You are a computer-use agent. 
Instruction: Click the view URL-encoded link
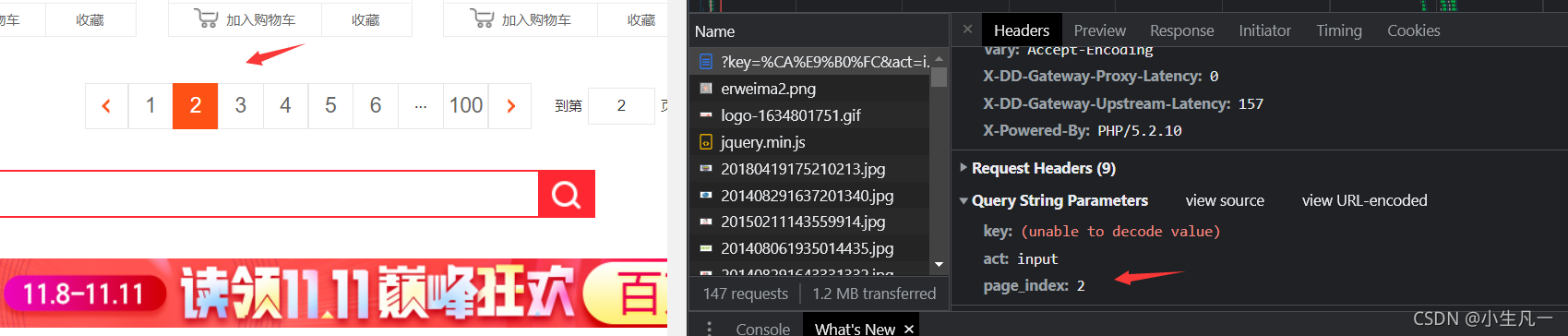[x=1364, y=200]
